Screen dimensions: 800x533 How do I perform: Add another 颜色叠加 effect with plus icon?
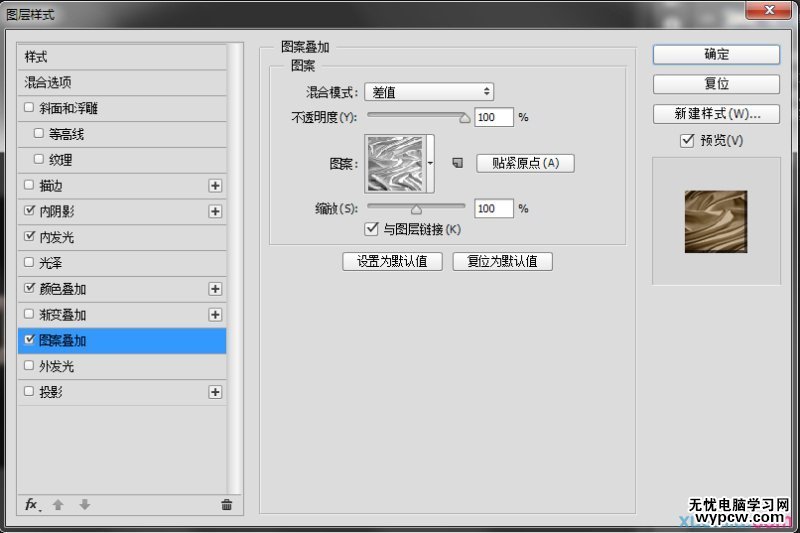click(215, 289)
